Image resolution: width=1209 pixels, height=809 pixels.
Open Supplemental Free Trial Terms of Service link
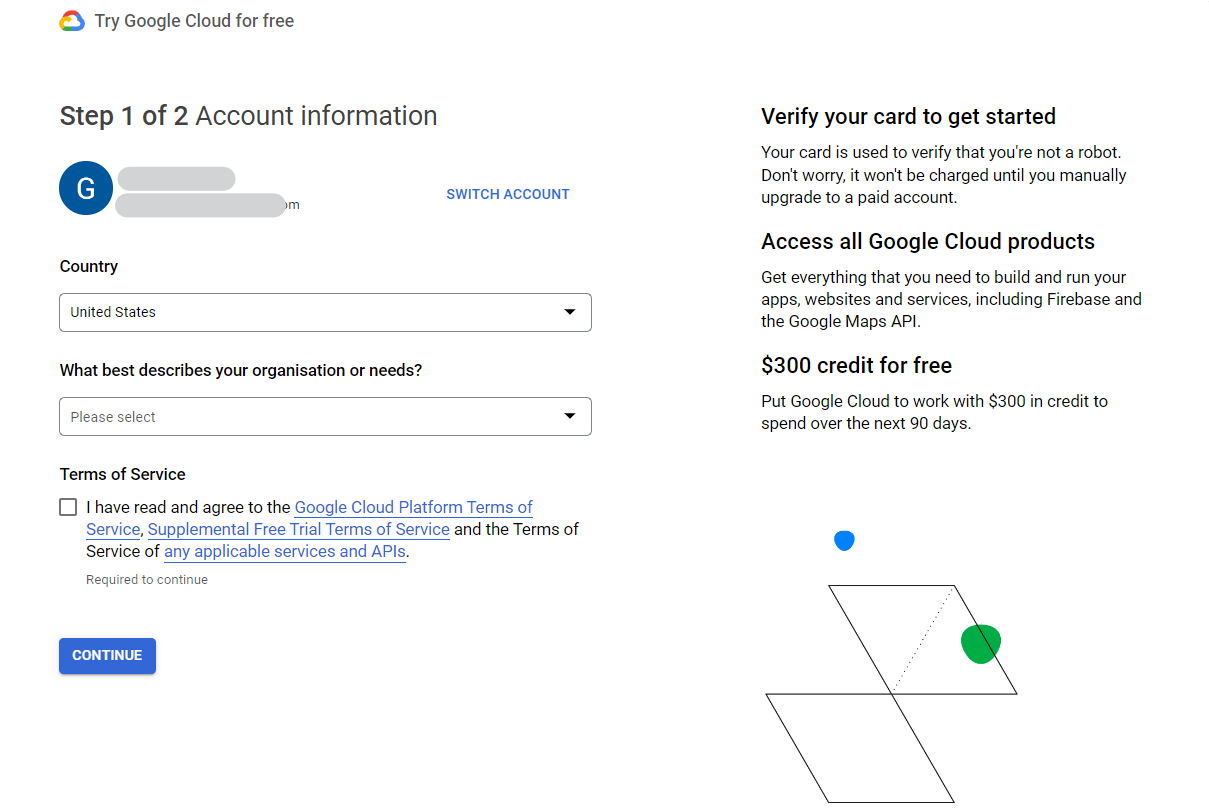point(298,529)
